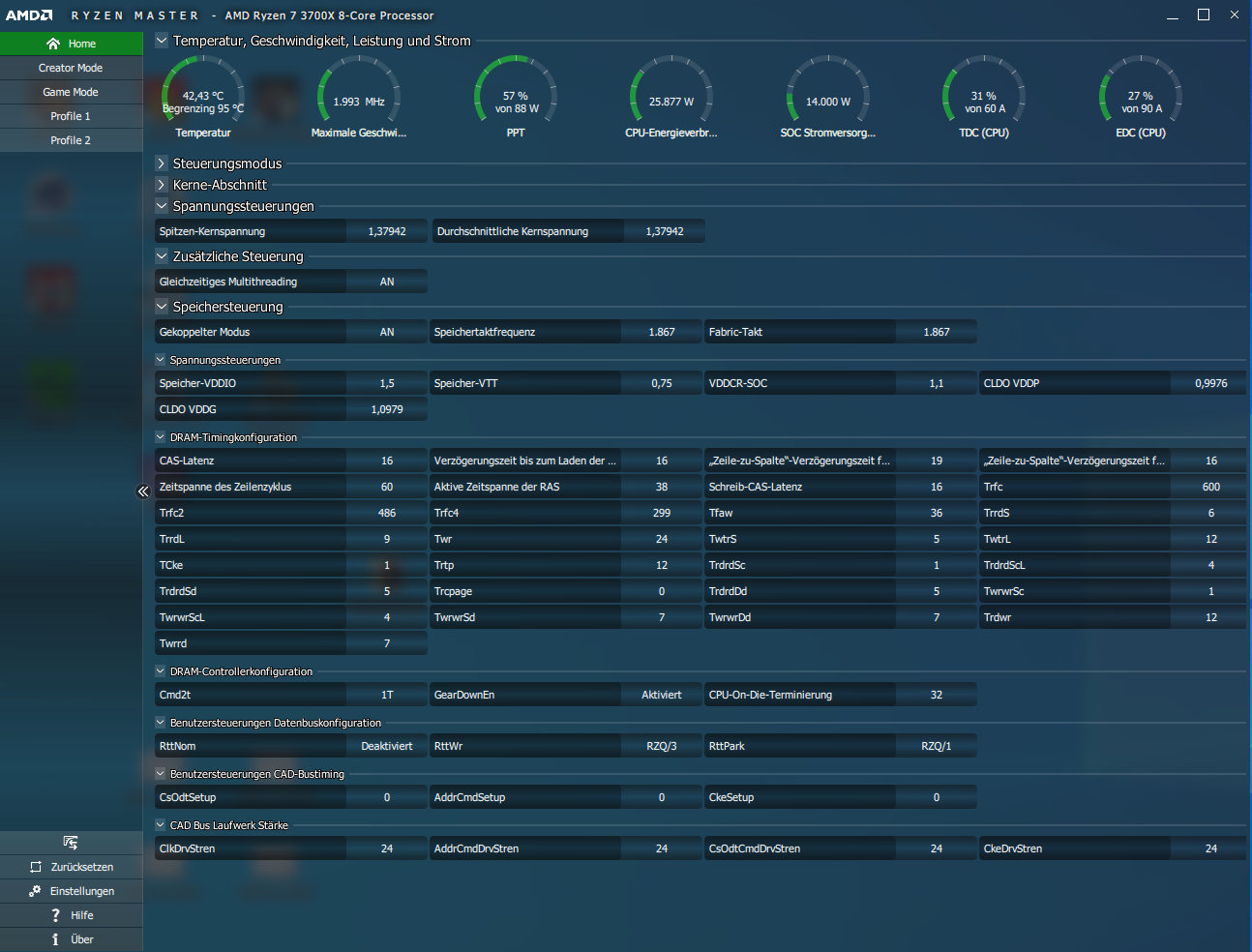This screenshot has width=1252, height=952.
Task: Click the CkeDrvStren value 24
Action: tap(1211, 848)
